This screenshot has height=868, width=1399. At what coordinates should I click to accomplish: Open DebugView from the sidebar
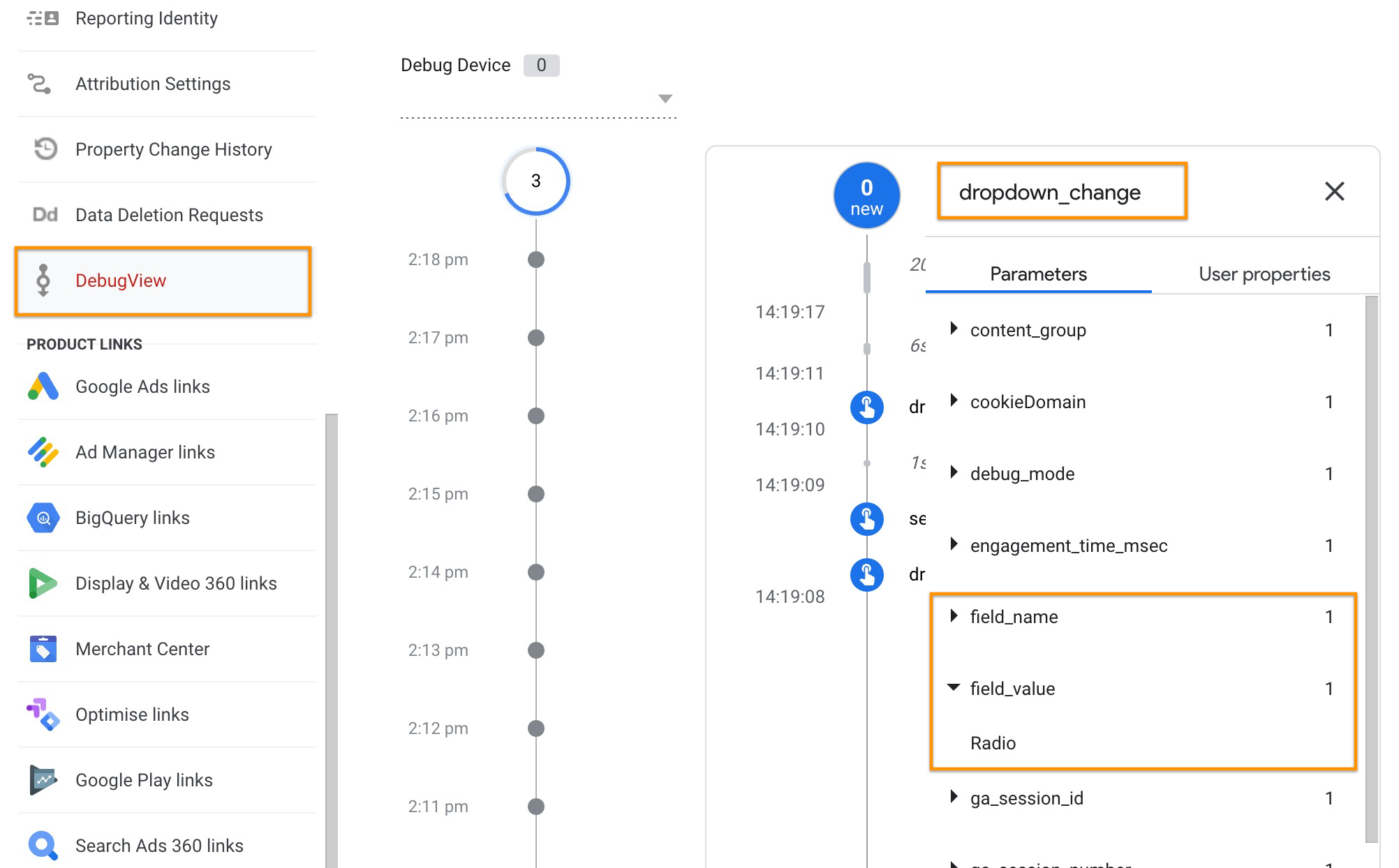[x=121, y=280]
